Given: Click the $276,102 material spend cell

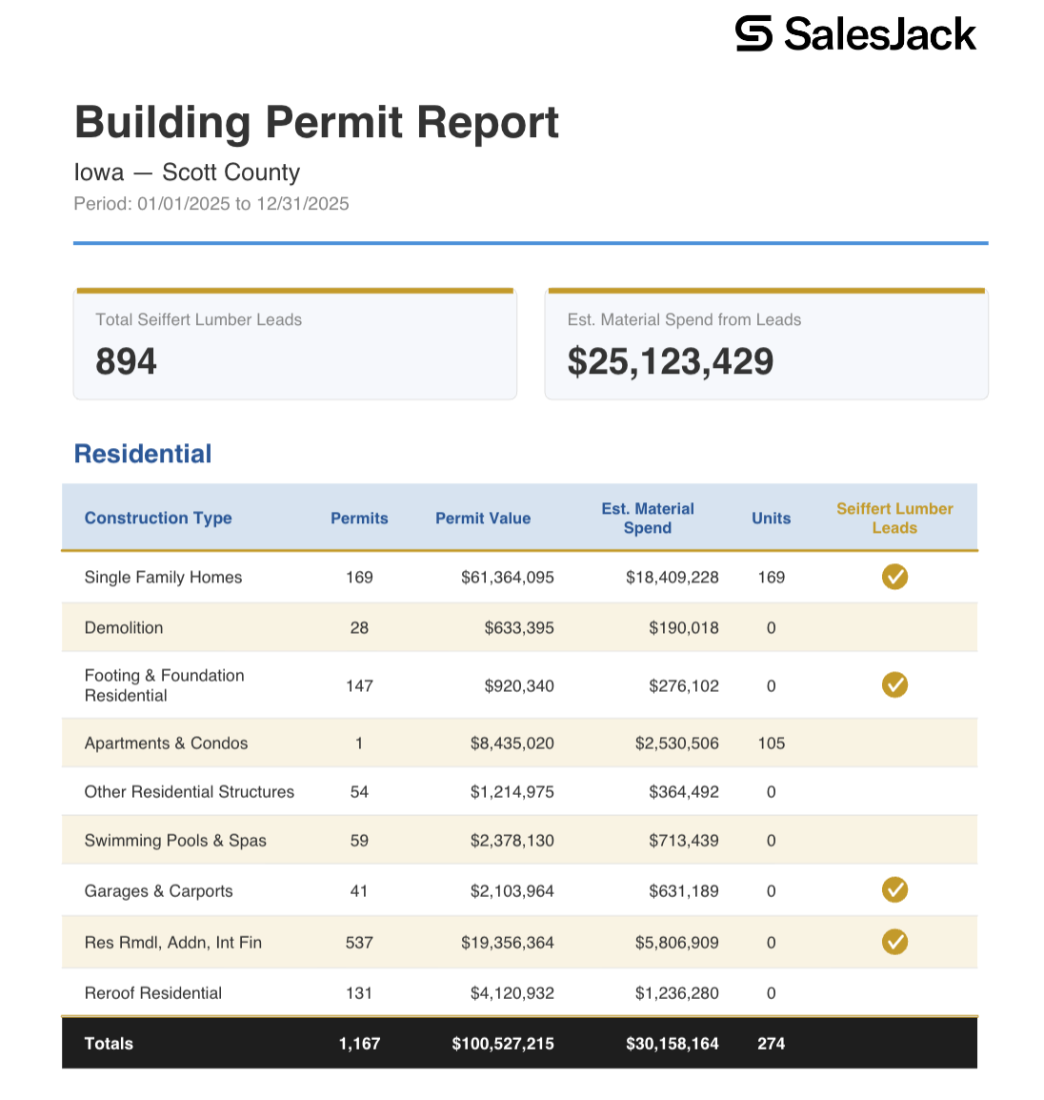Looking at the screenshot, I should pyautogui.click(x=684, y=685).
